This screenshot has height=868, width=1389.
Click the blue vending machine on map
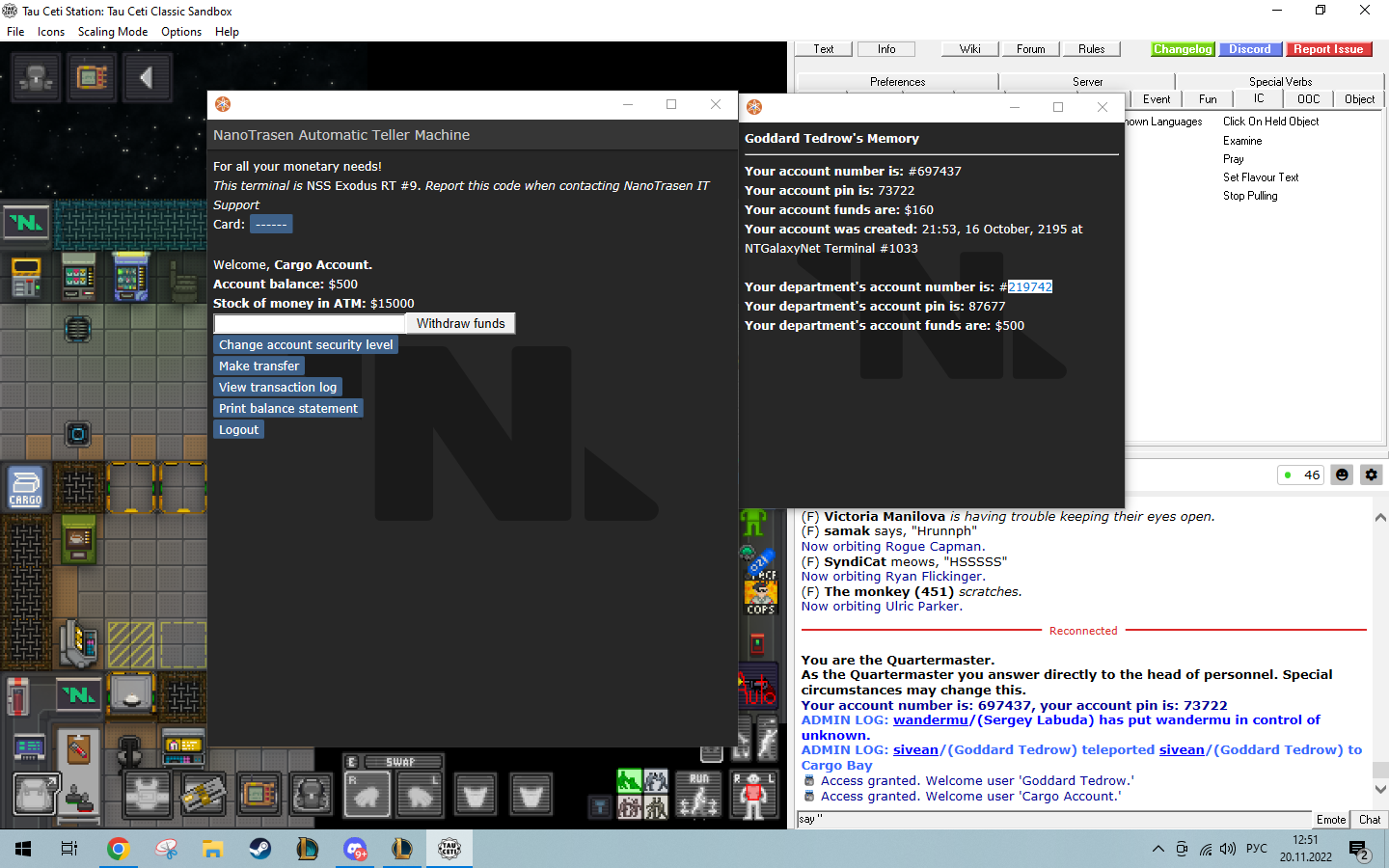(130, 277)
